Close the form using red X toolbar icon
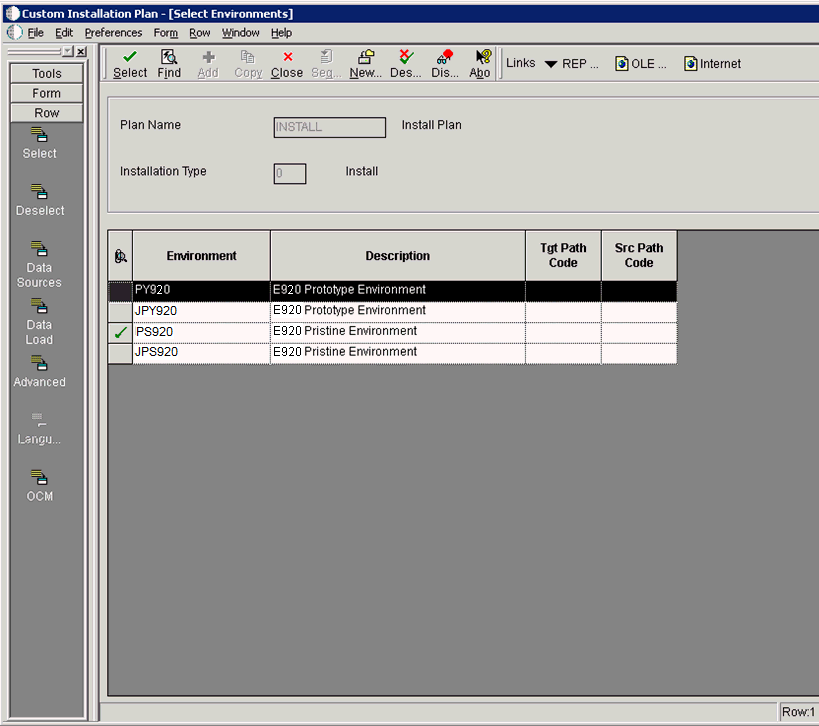 287,56
